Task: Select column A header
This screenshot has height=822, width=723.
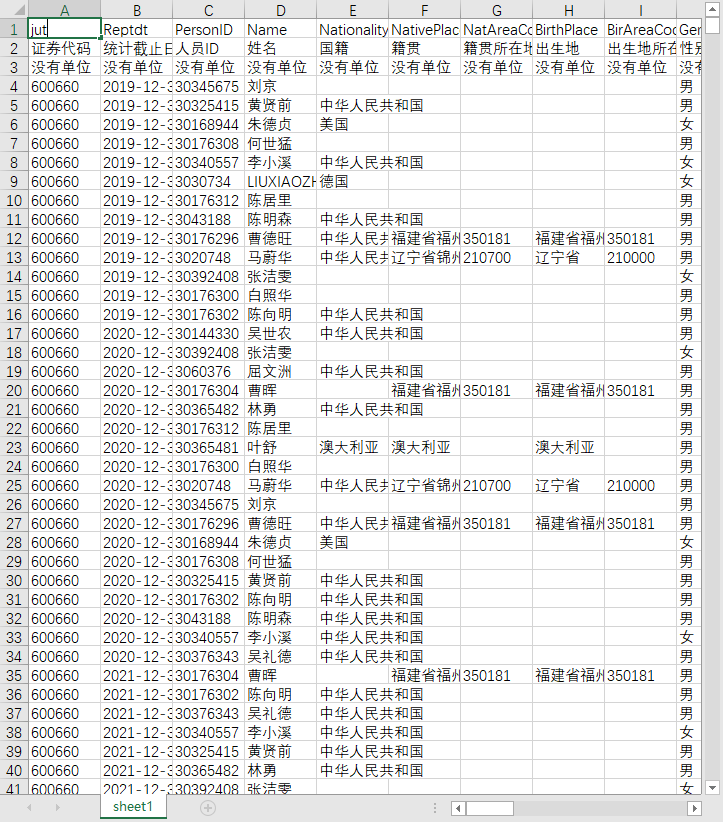Action: coord(64,10)
